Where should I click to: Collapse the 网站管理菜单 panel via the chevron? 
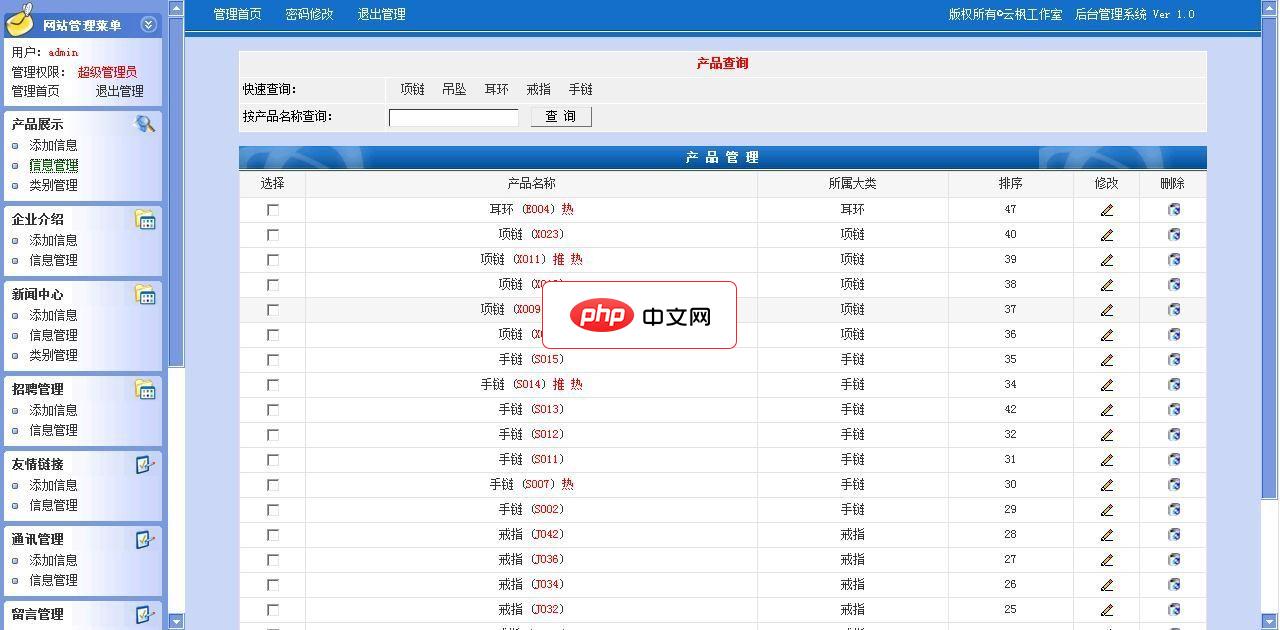point(148,23)
